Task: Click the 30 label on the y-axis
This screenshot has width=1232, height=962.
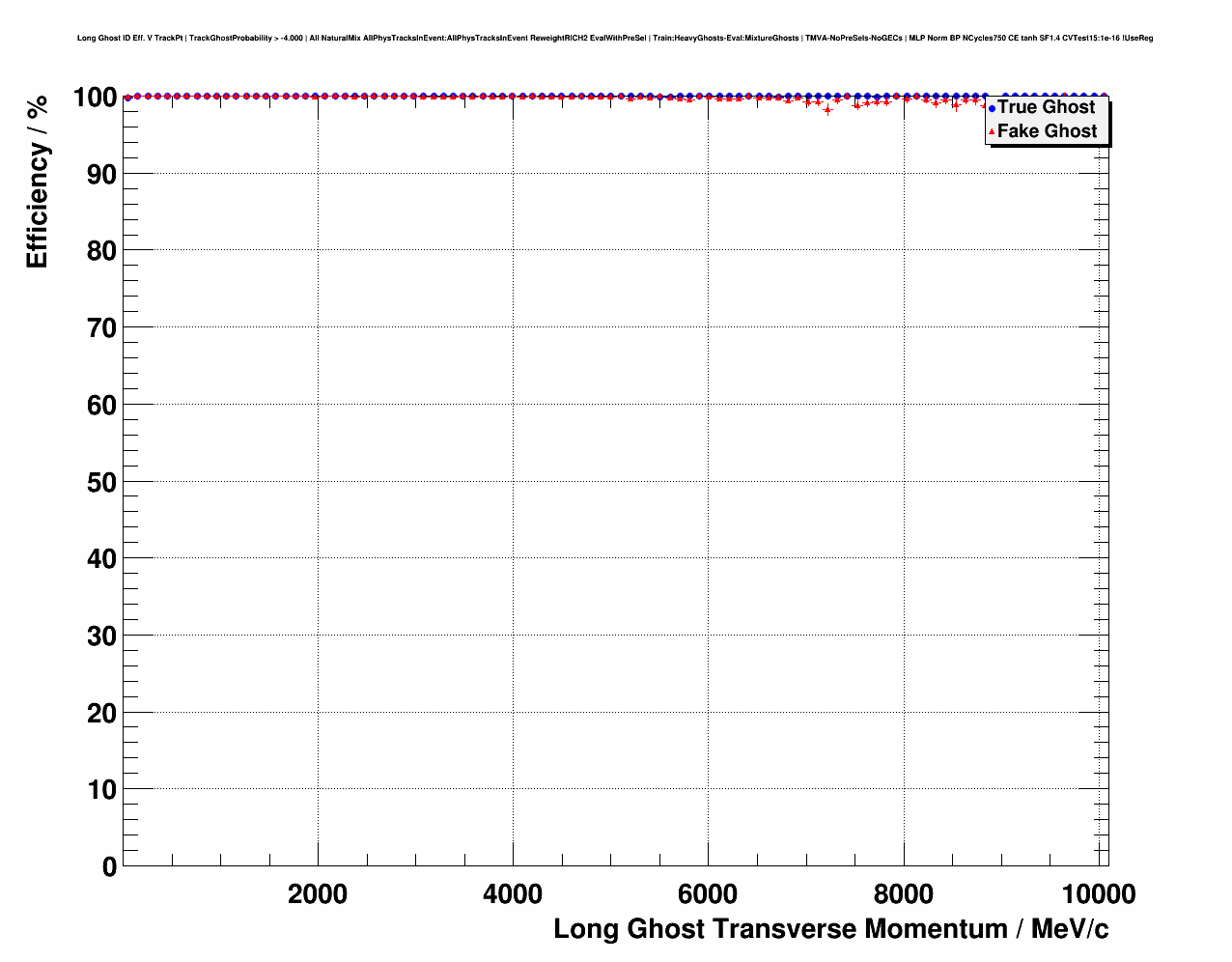Action: (101, 637)
